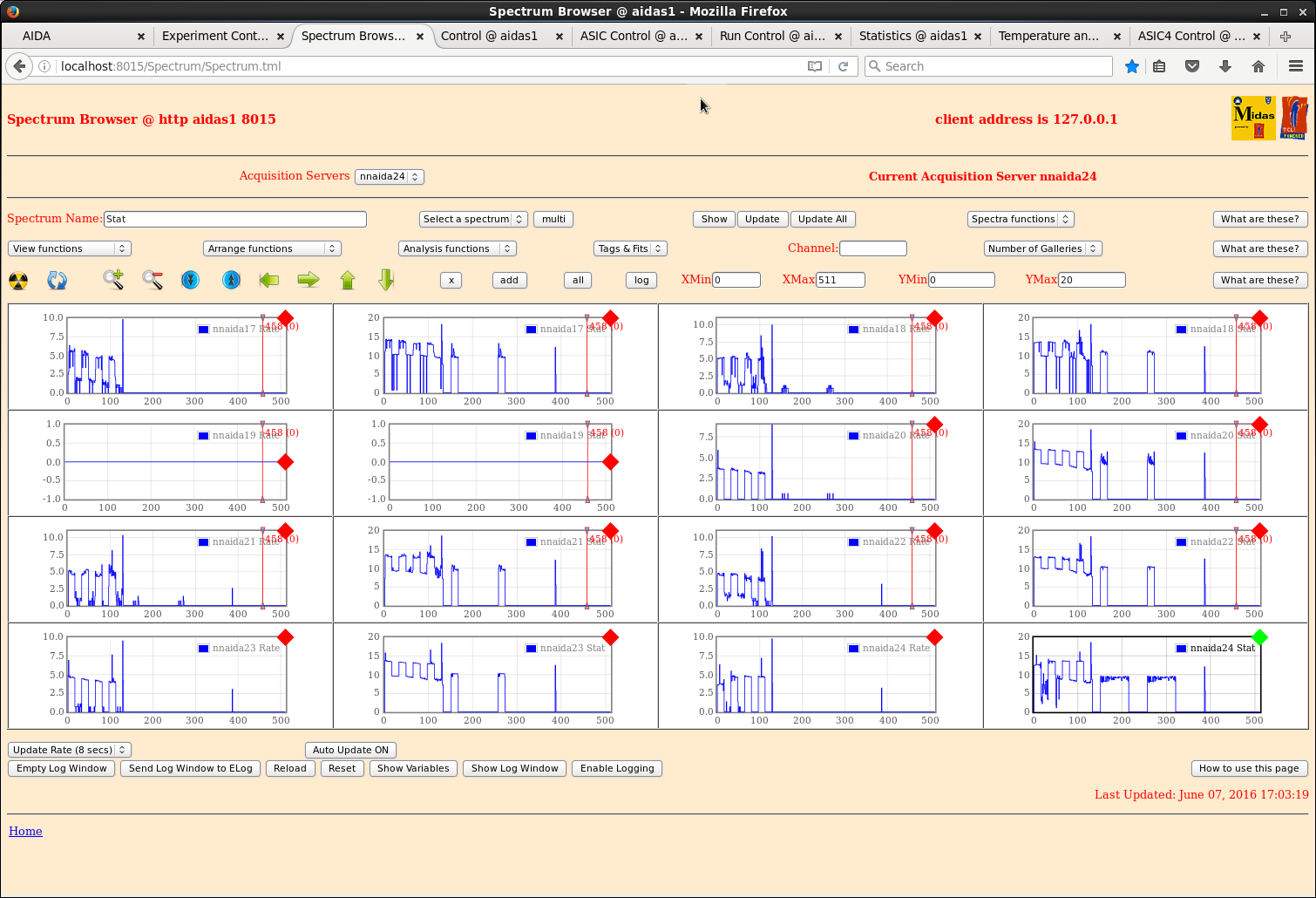
Task: Follow the Home link
Action: (x=25, y=831)
